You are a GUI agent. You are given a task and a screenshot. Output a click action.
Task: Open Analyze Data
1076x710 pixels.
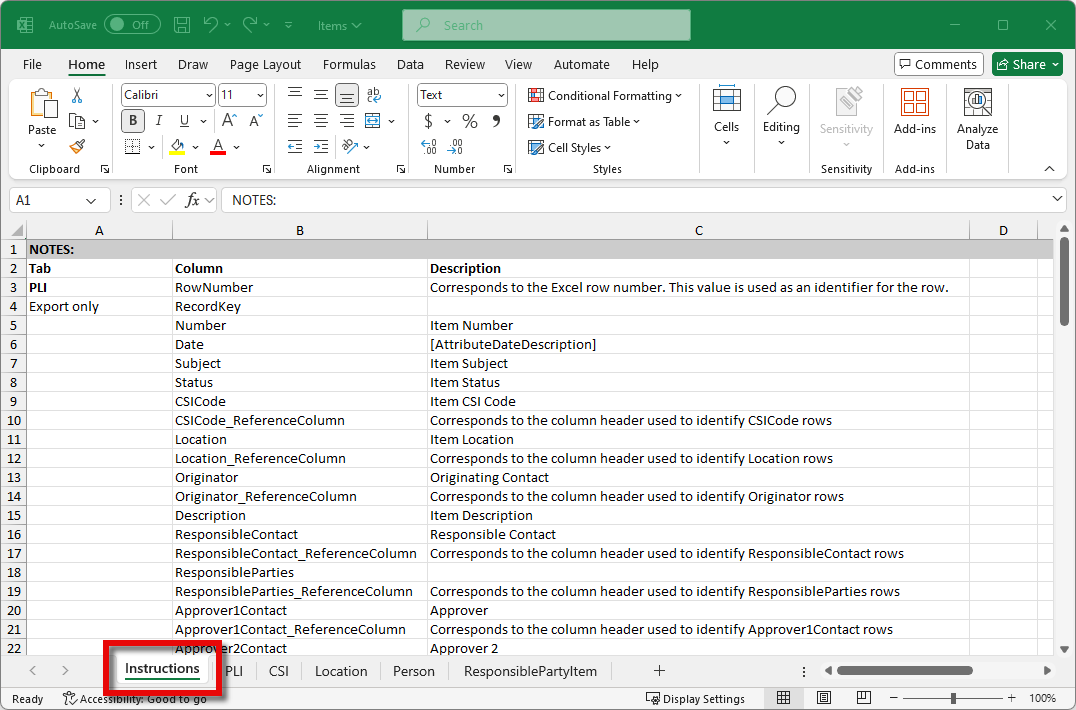(977, 120)
